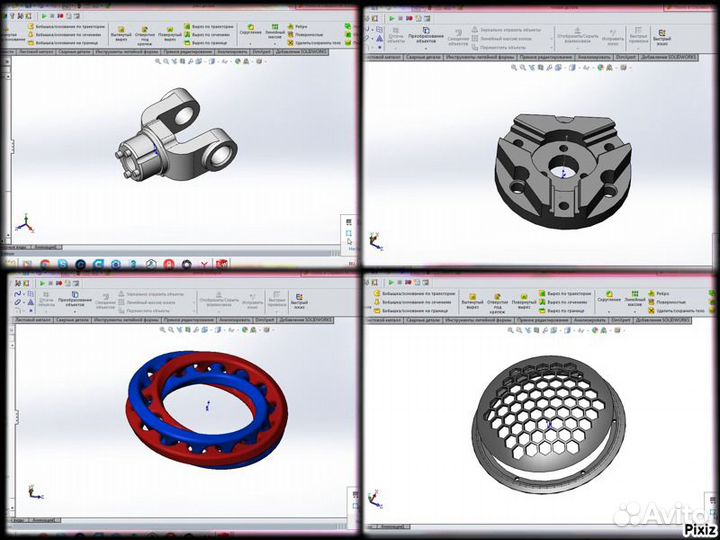Toggle Отобразить/Скрыть взаимосвязи above the bearing model
This screenshot has width=720, height=540.
[217, 300]
